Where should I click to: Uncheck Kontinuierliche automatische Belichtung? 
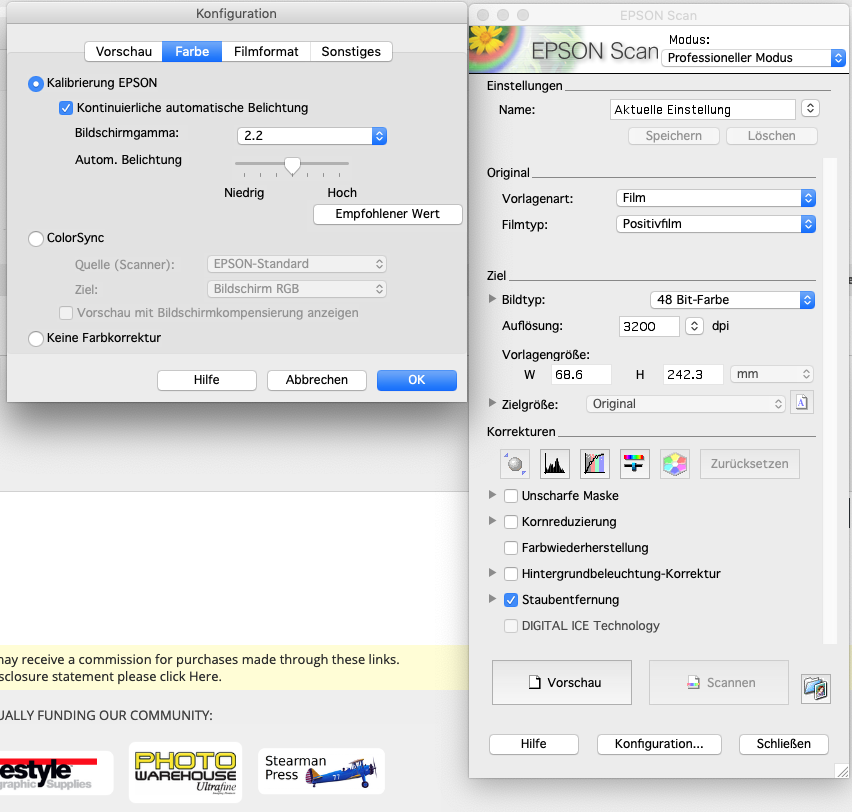coord(66,108)
